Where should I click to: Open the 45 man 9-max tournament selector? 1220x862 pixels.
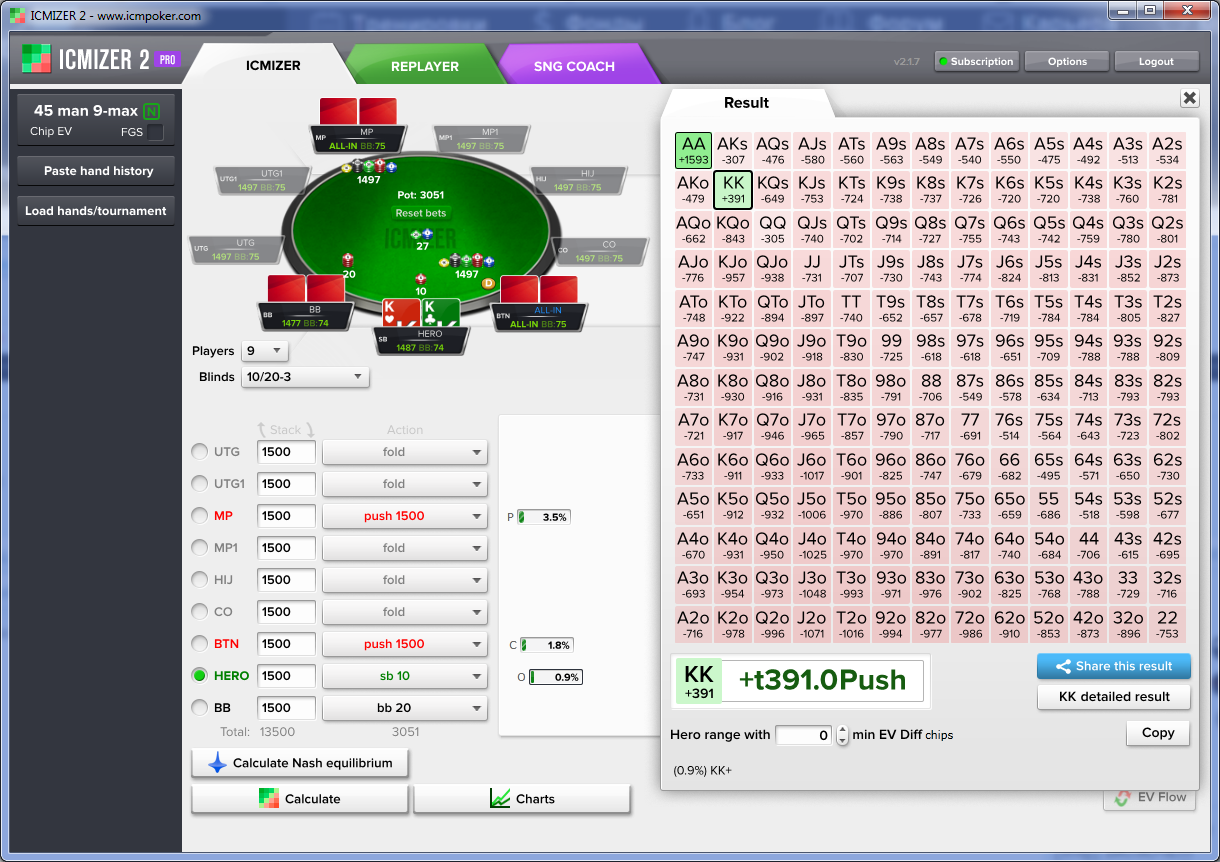coord(96,120)
